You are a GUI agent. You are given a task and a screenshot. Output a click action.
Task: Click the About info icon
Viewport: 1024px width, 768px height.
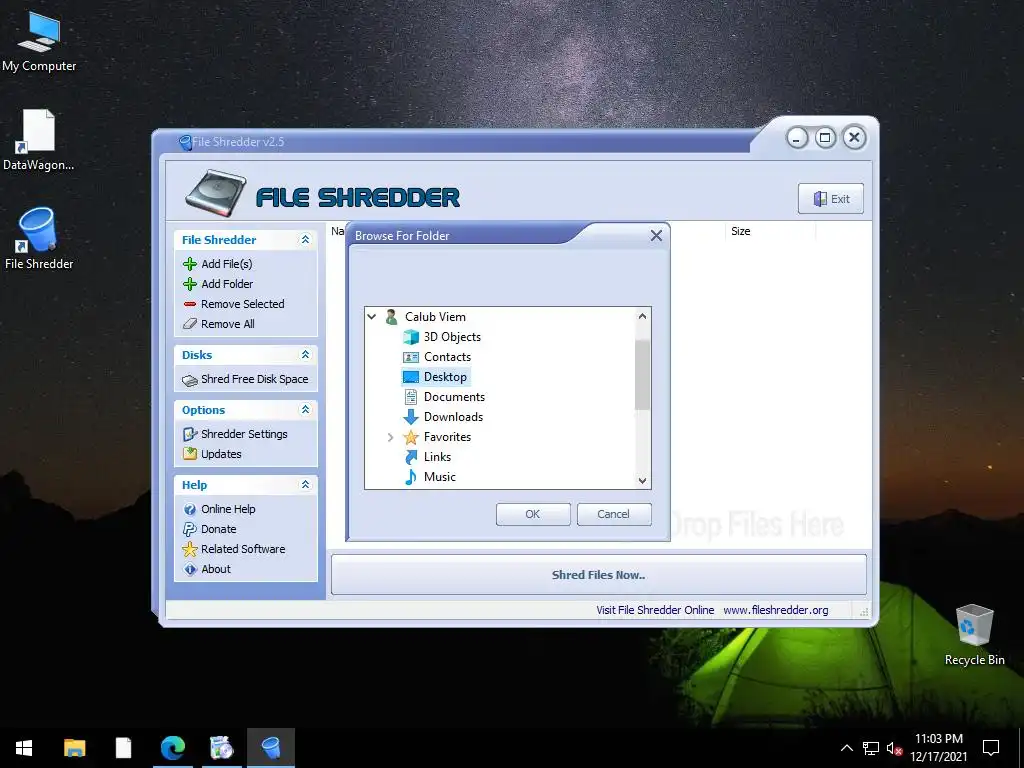coord(189,569)
